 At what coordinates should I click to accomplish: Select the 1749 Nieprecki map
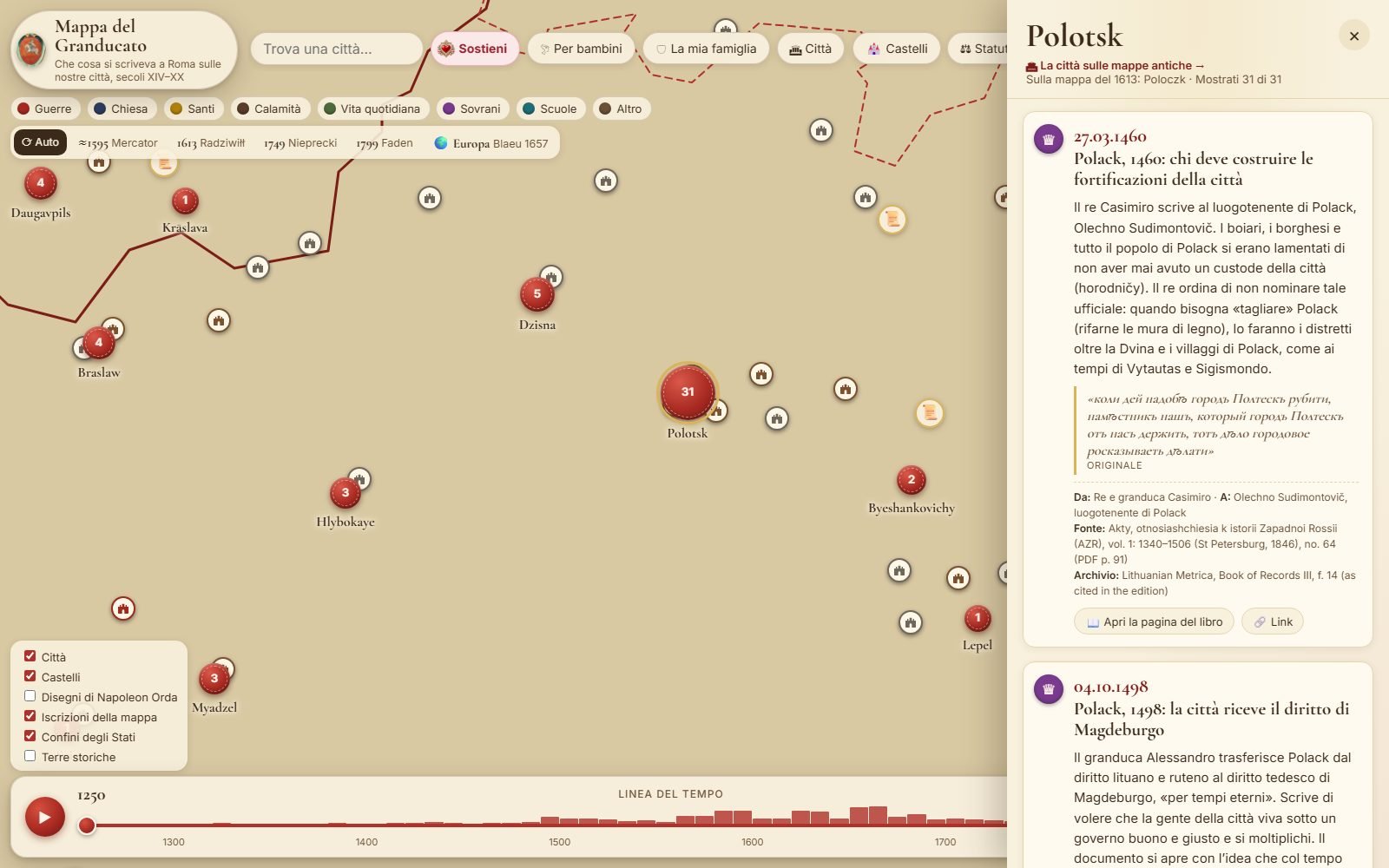click(300, 143)
